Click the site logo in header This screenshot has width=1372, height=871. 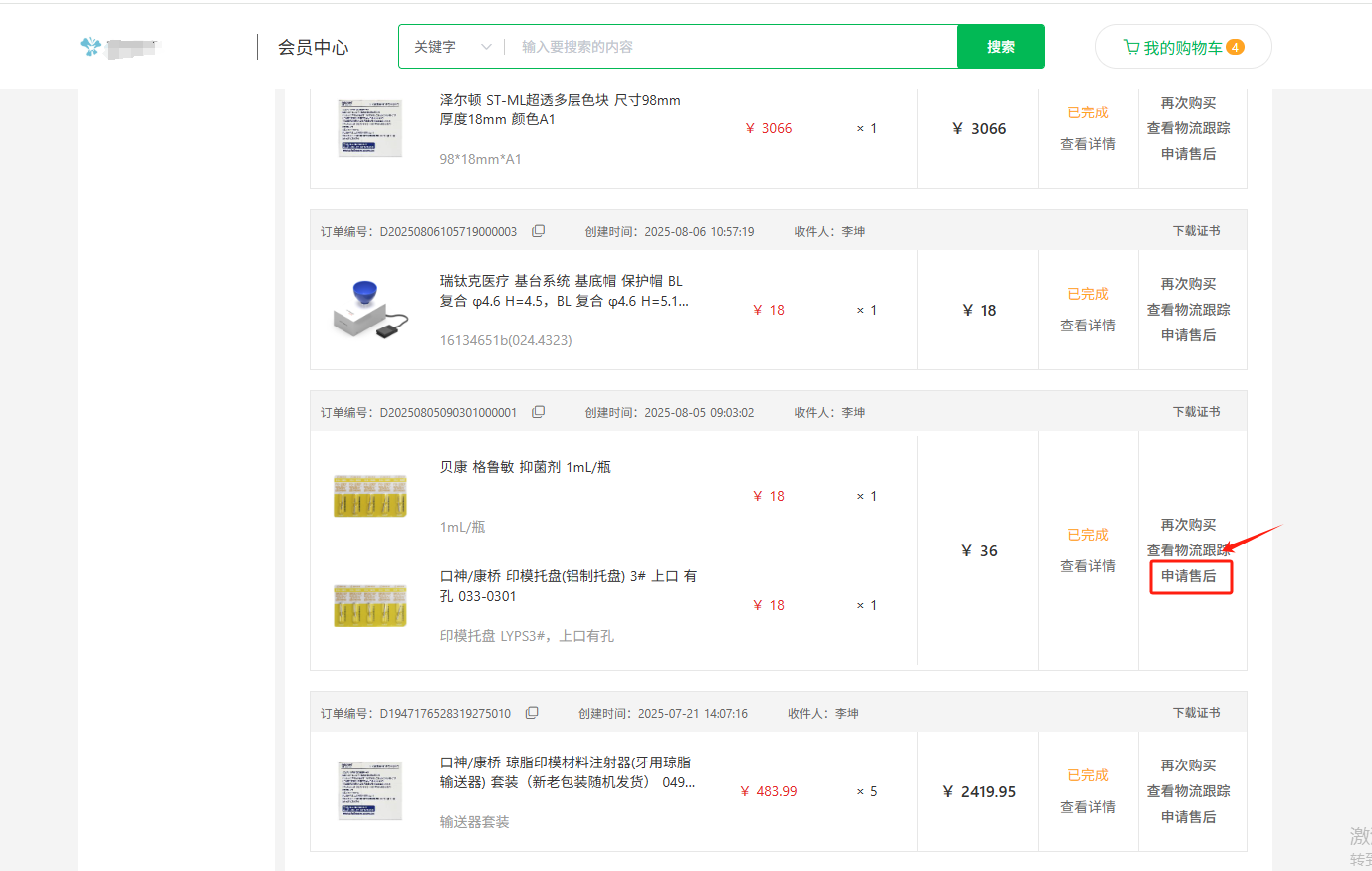119,47
